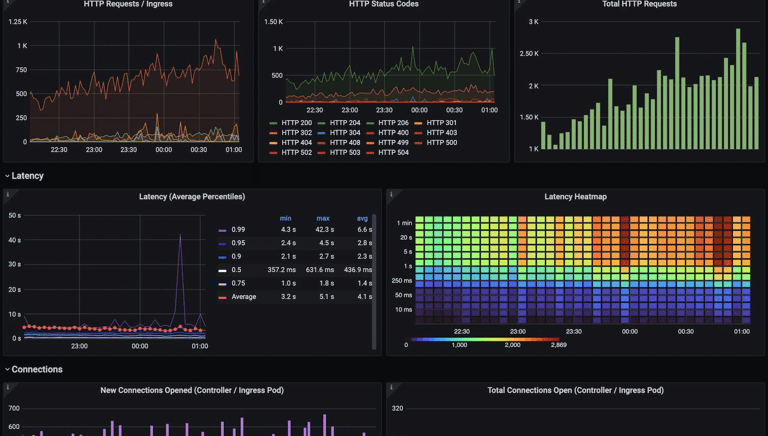768x436 pixels.
Task: Click the 0.99 percentile purple legend marker
Action: [x=222, y=230]
